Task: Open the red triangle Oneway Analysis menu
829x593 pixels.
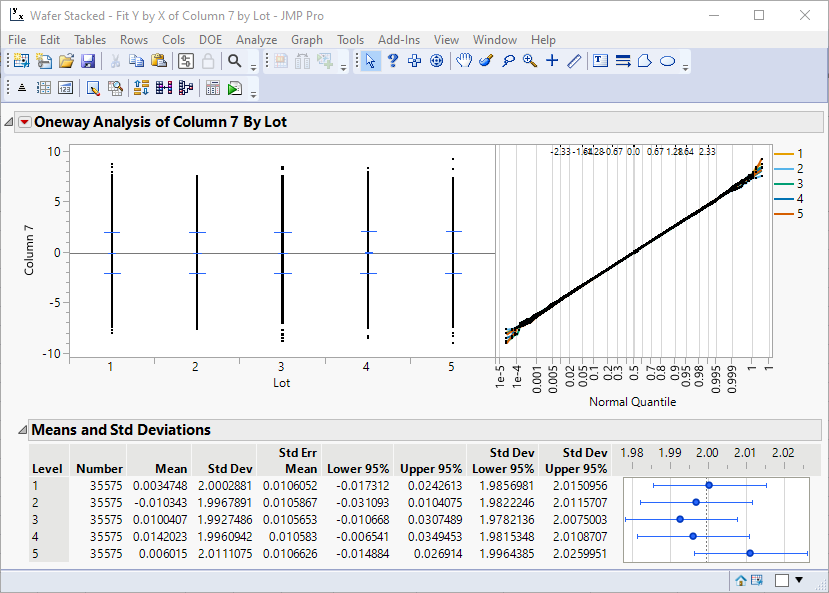Action: point(25,123)
